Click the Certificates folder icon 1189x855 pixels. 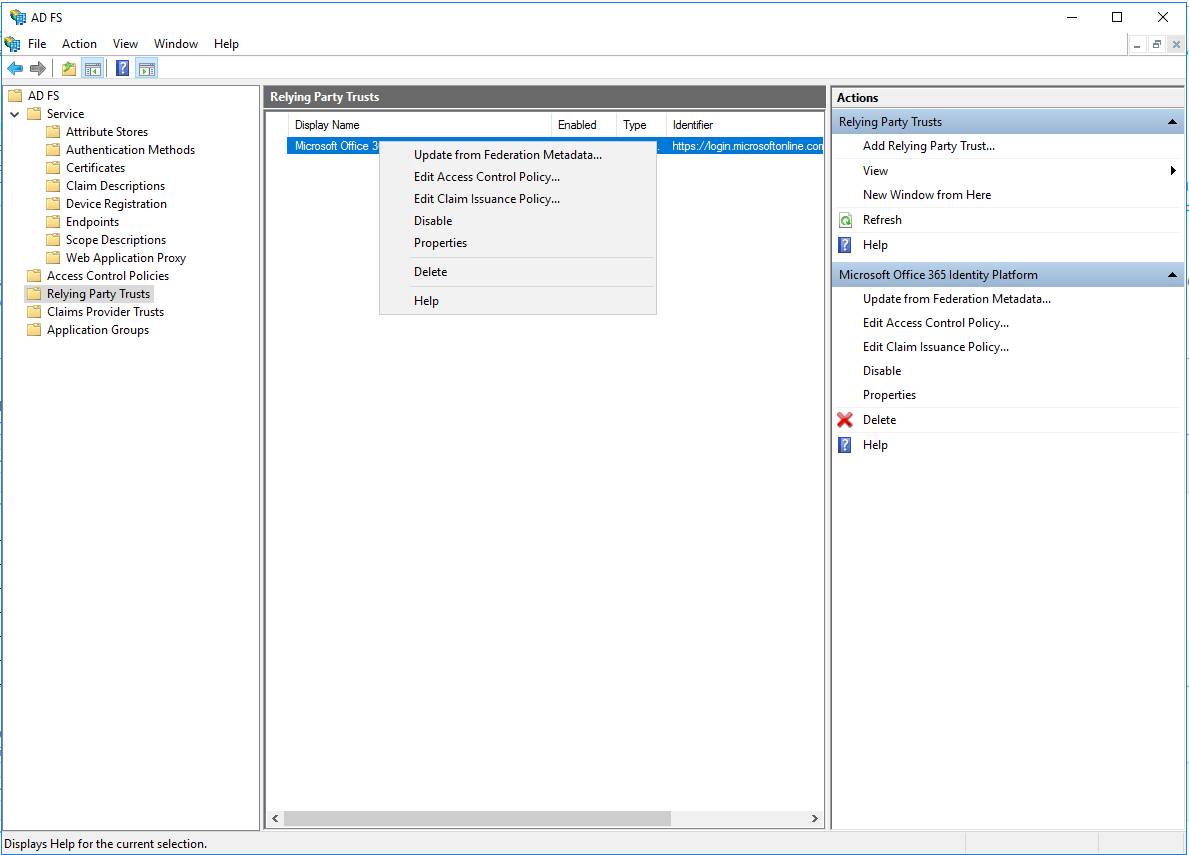pos(53,168)
